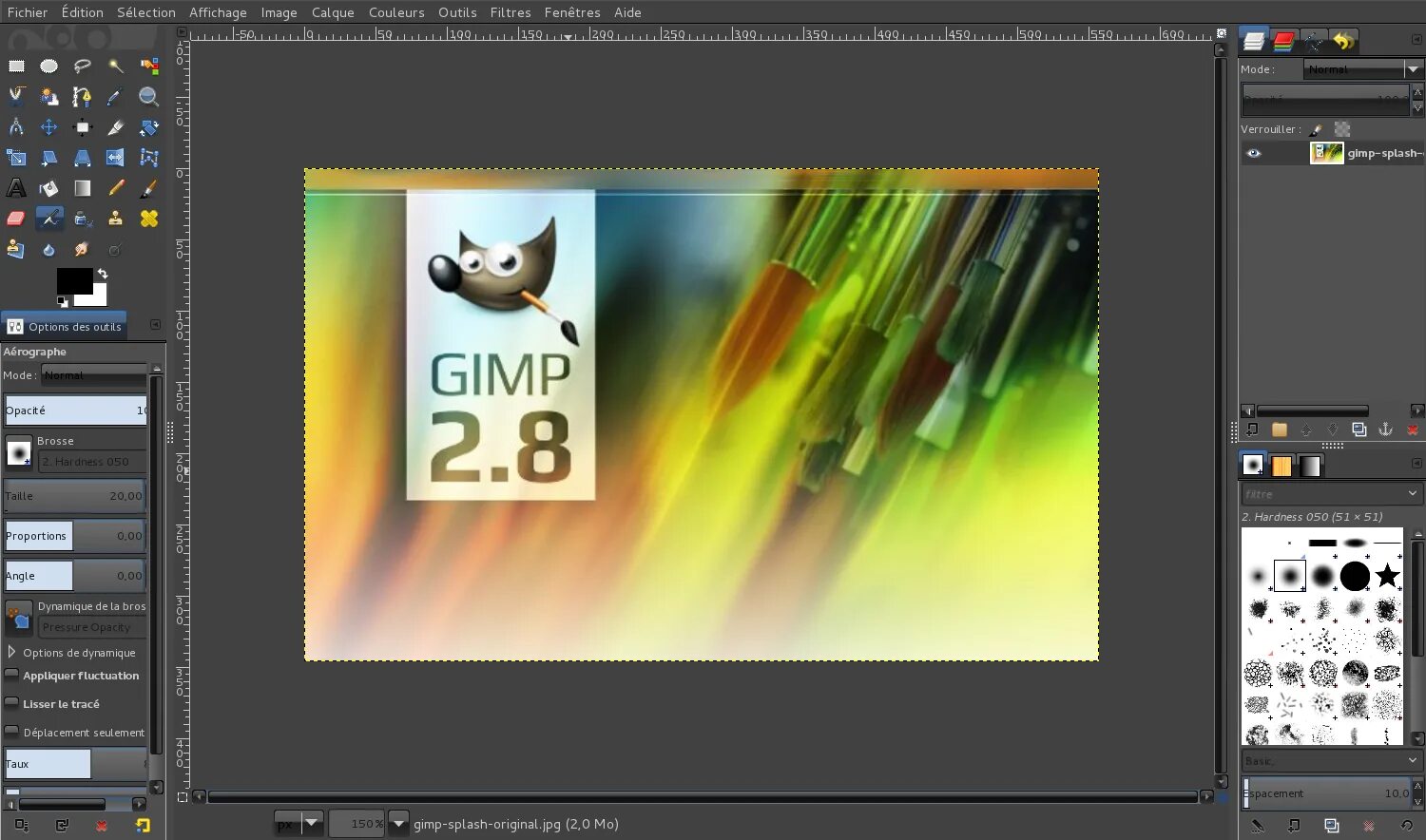
Task: Select the Fuzzy Select magic wand tool
Action: [x=116, y=67]
